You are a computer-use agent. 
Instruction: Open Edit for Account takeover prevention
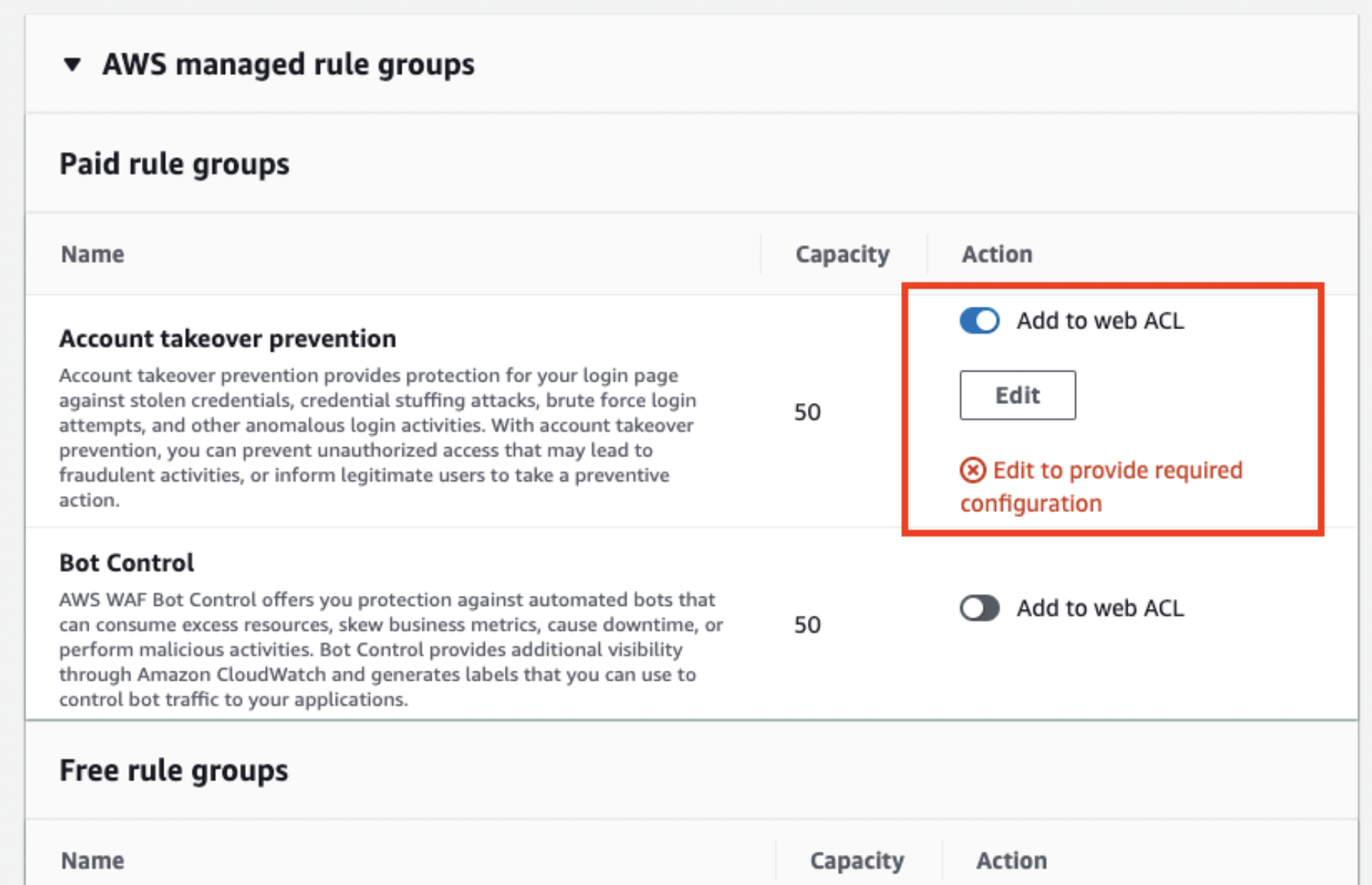tap(1017, 395)
